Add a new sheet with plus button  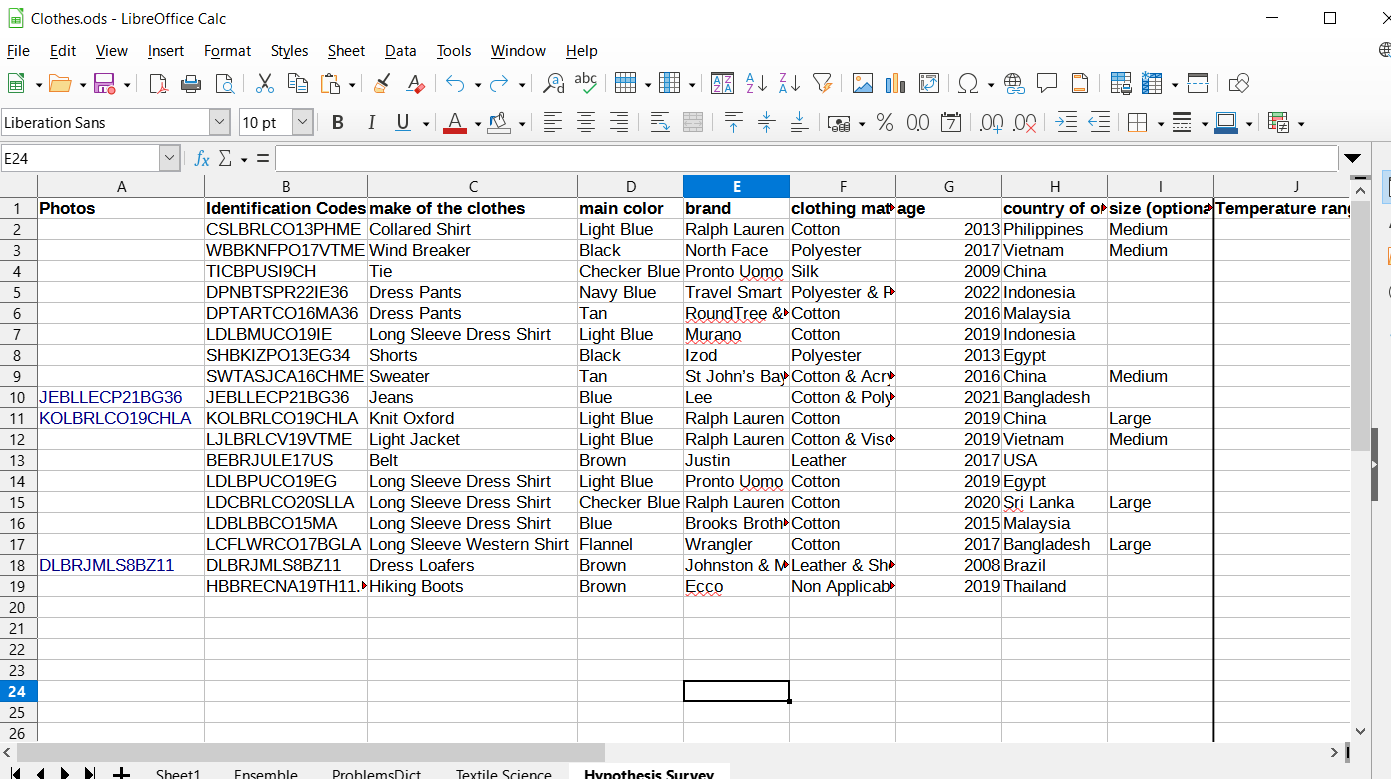121,773
